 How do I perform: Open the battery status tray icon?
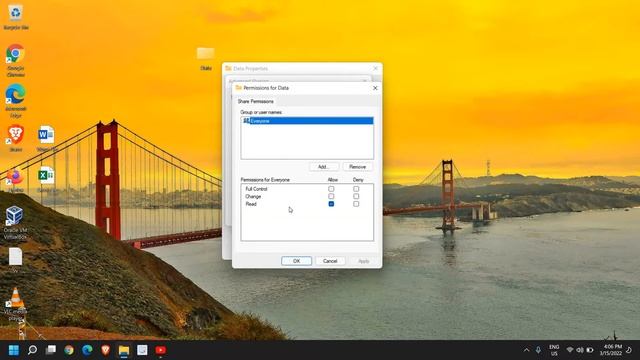pyautogui.click(x=590, y=350)
